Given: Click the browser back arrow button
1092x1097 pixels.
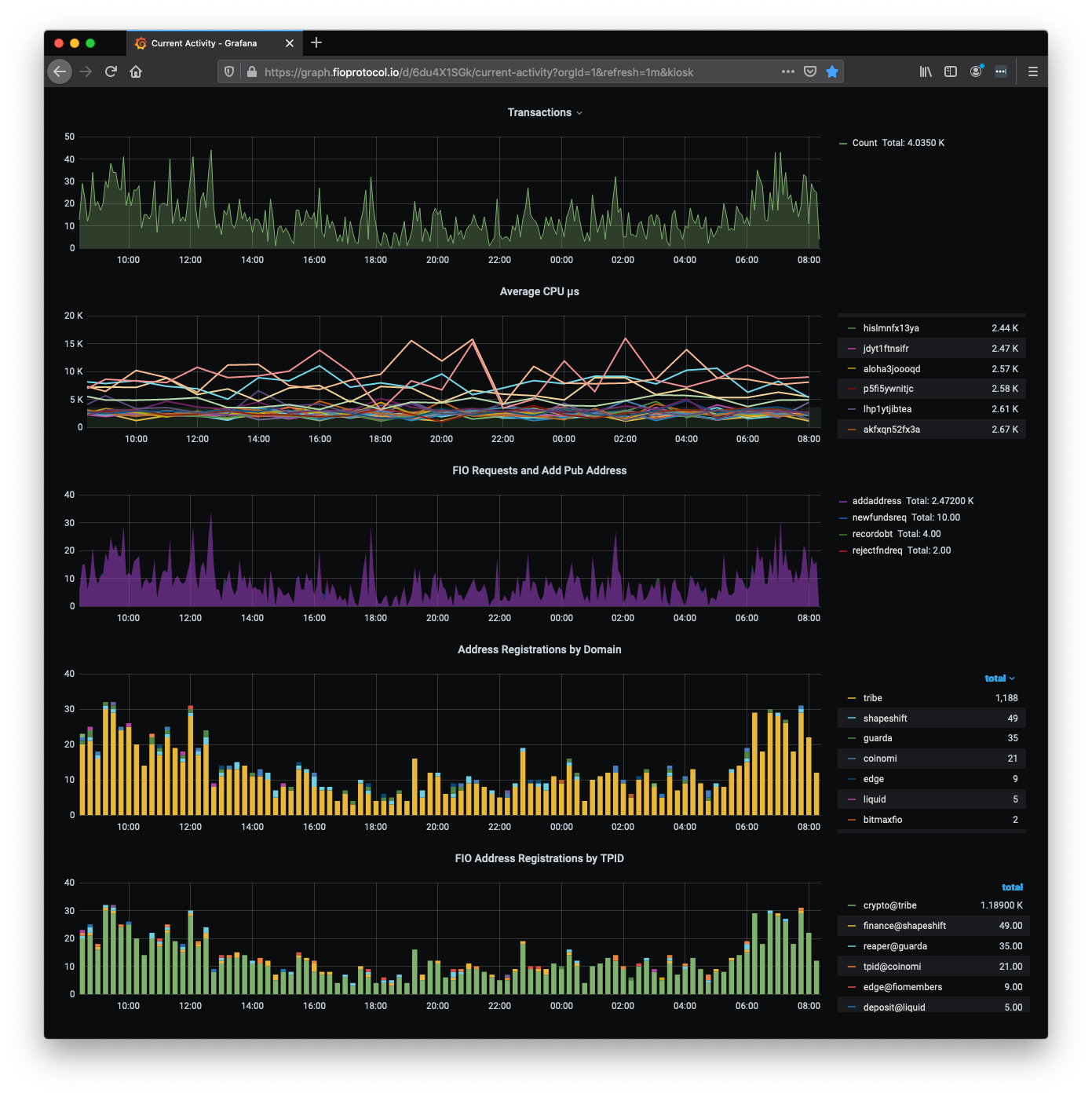Looking at the screenshot, I should tap(60, 71).
